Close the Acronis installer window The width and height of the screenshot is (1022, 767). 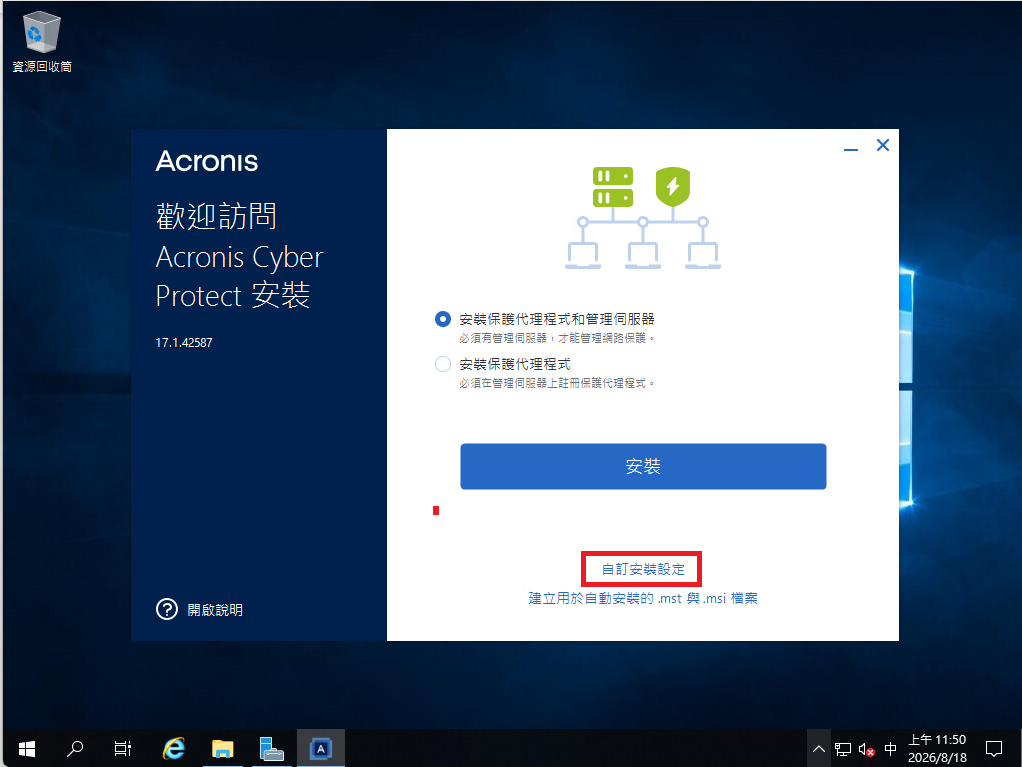pos(883,145)
